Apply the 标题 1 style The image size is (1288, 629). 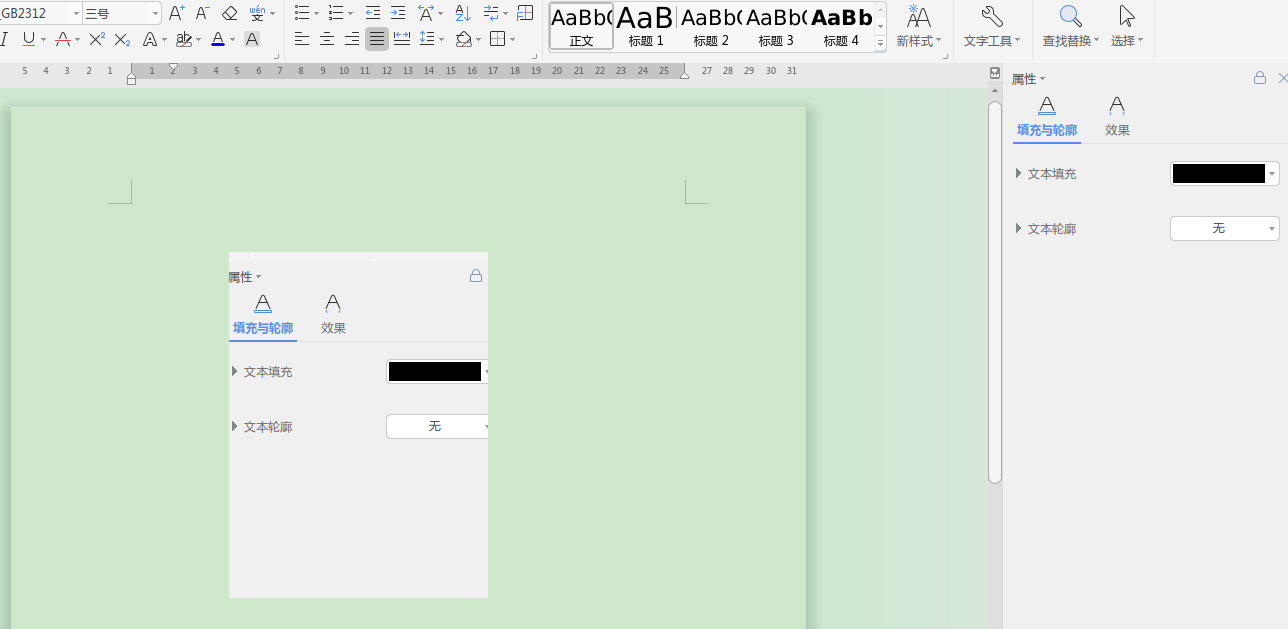[x=646, y=26]
